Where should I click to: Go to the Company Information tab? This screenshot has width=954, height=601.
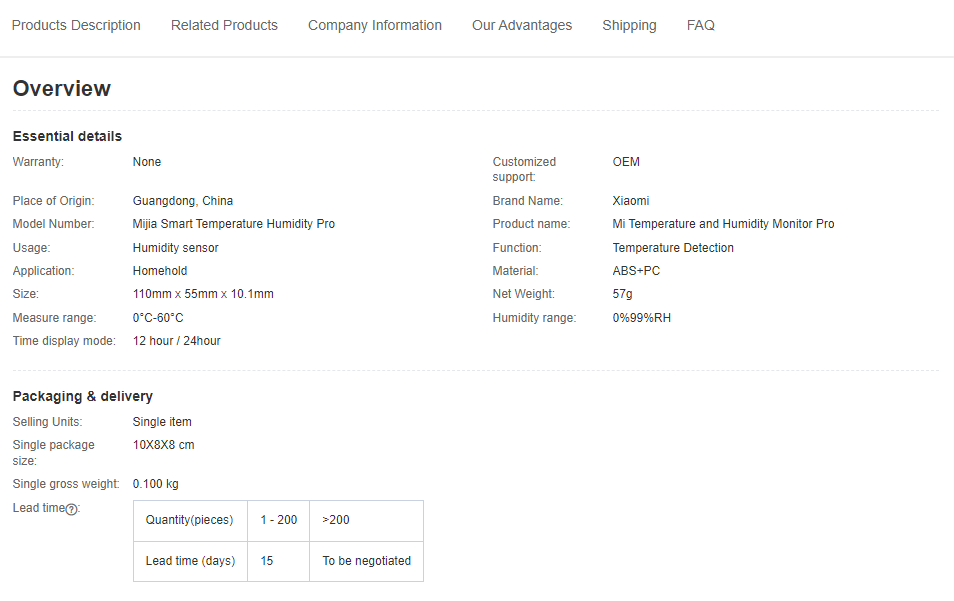pyautogui.click(x=375, y=26)
